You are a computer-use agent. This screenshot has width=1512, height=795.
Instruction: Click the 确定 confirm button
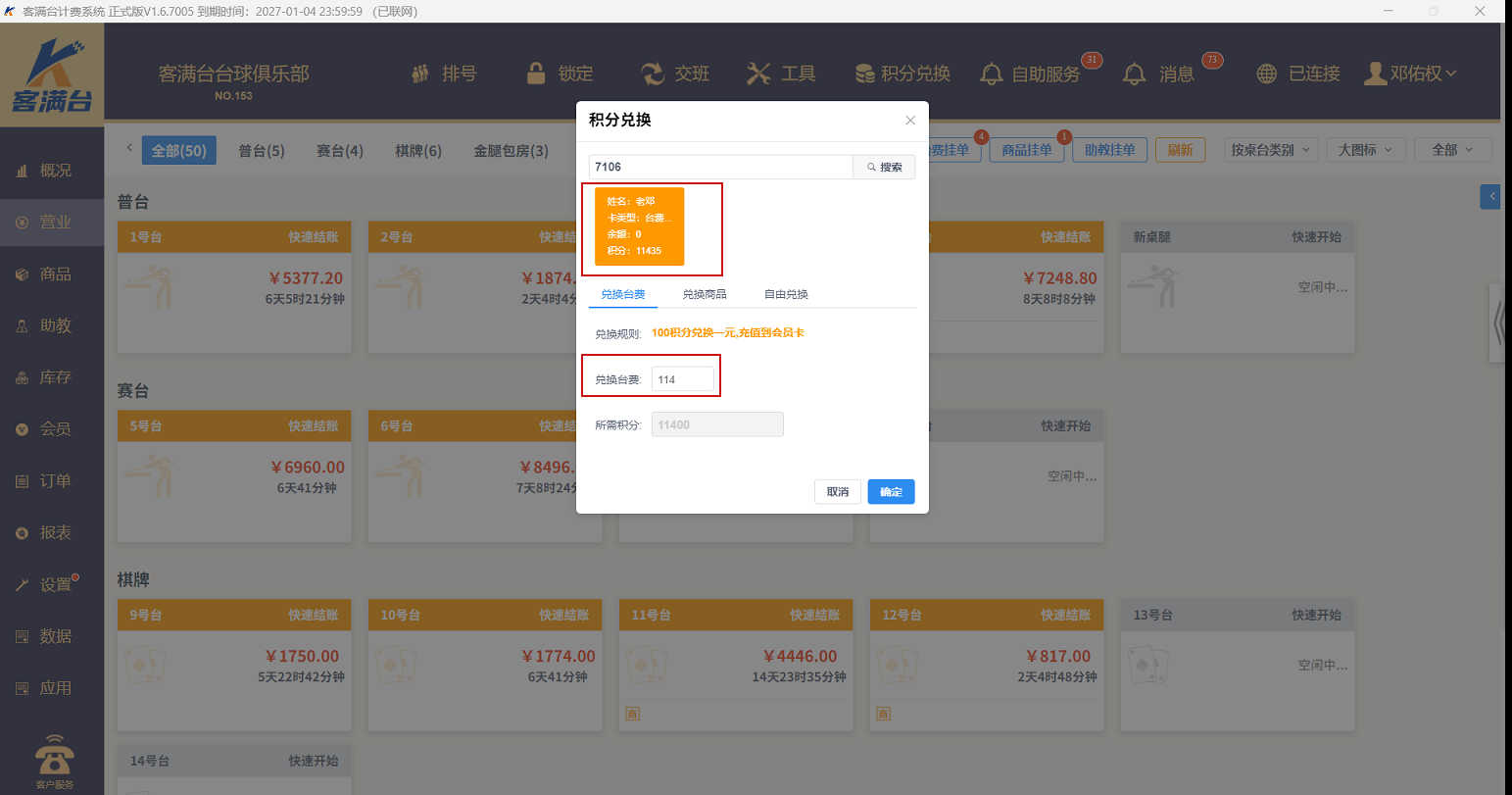coord(891,492)
